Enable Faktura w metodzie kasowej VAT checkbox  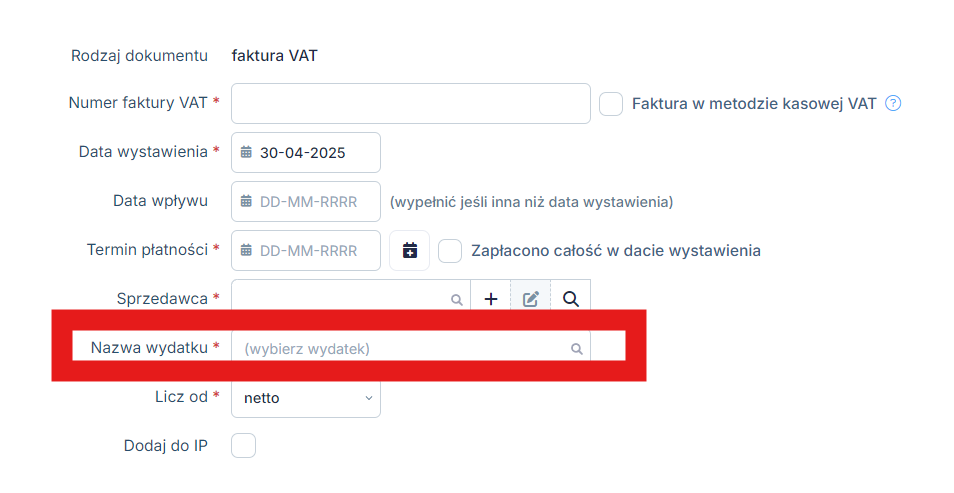click(x=611, y=104)
